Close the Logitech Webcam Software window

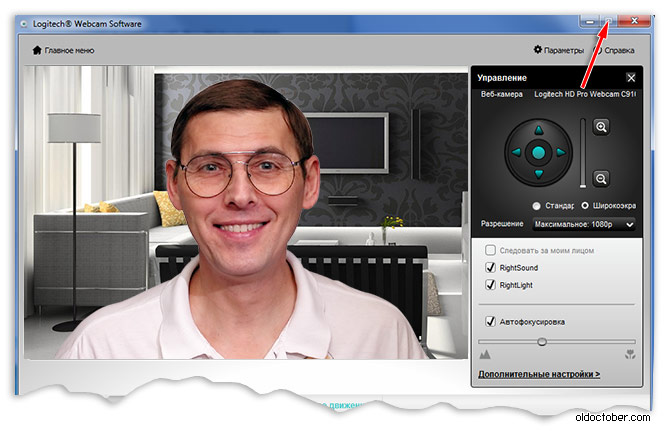coord(635,21)
